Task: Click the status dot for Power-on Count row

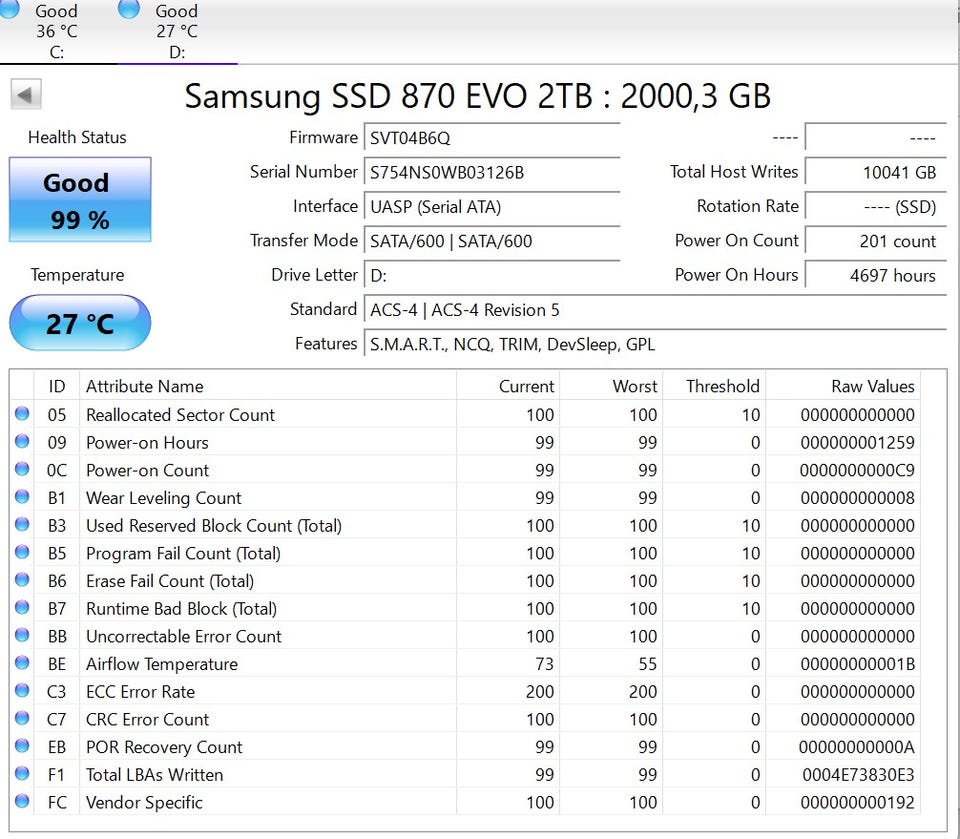Action: (x=22, y=468)
